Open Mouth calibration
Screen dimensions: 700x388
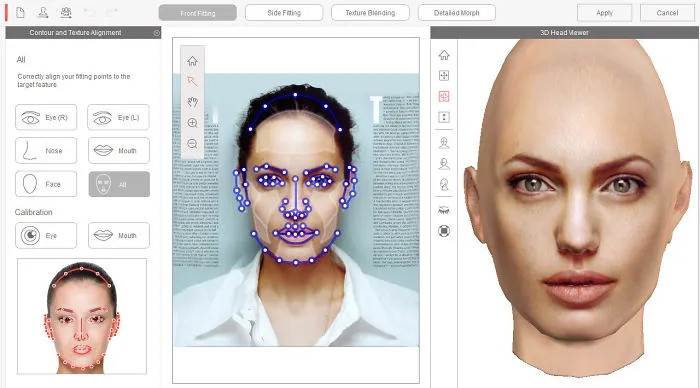click(x=119, y=235)
